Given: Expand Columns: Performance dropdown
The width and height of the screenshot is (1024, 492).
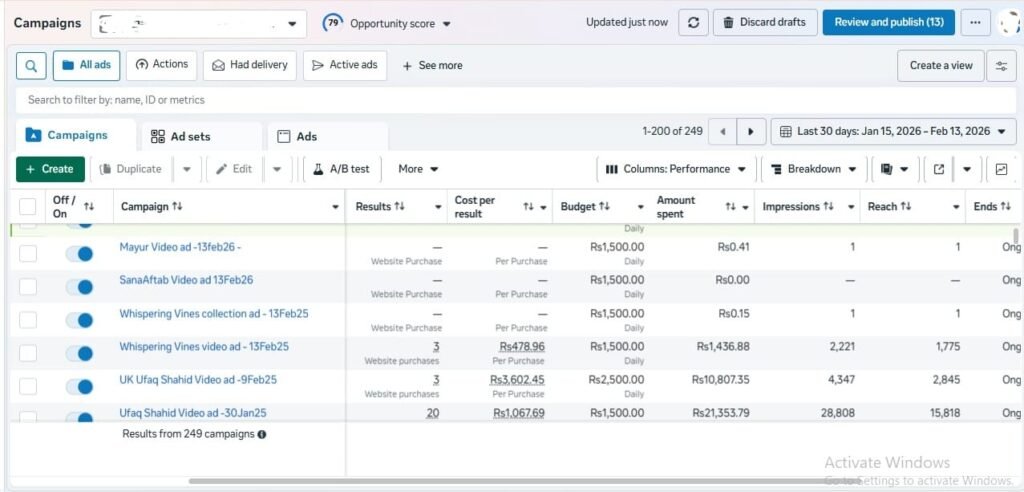Looking at the screenshot, I should (x=676, y=169).
